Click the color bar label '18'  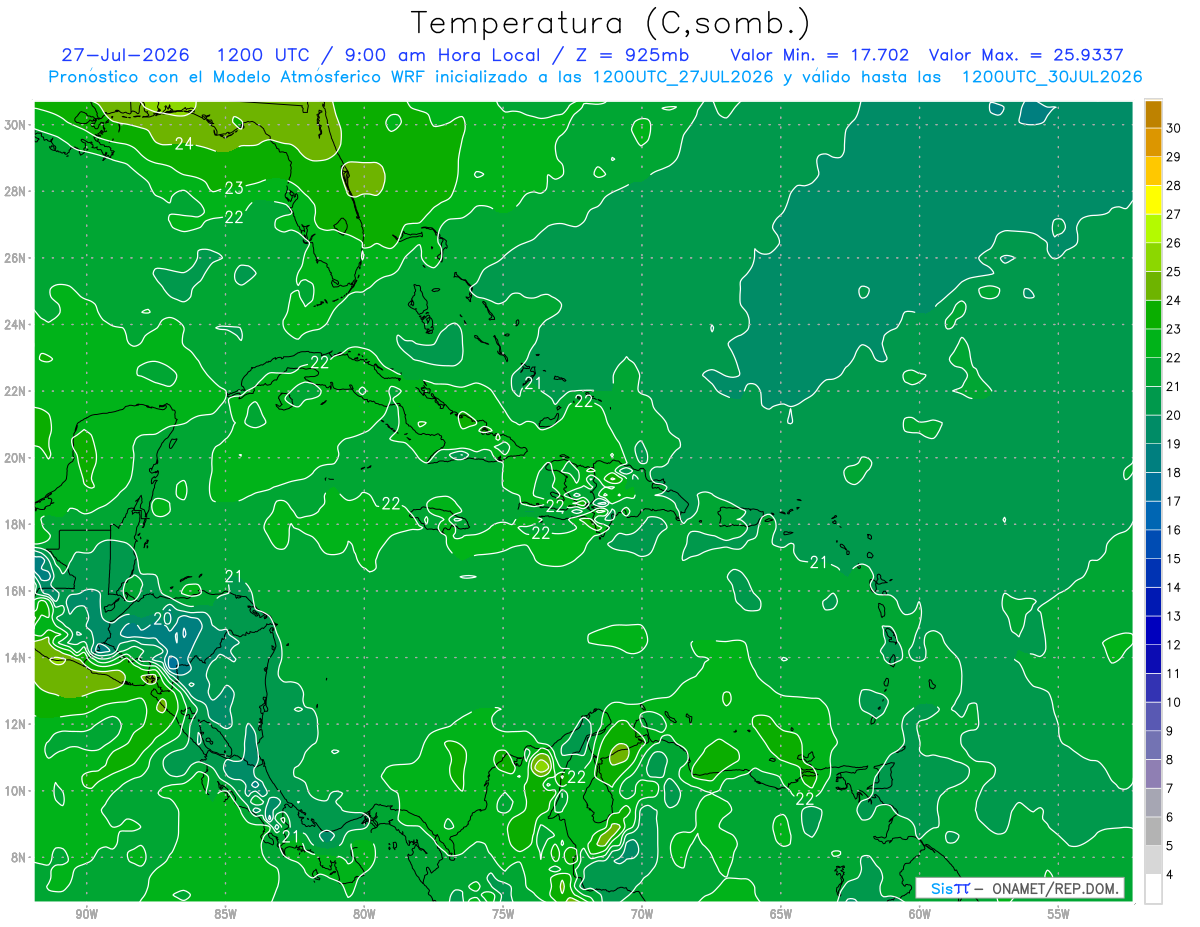click(1174, 472)
